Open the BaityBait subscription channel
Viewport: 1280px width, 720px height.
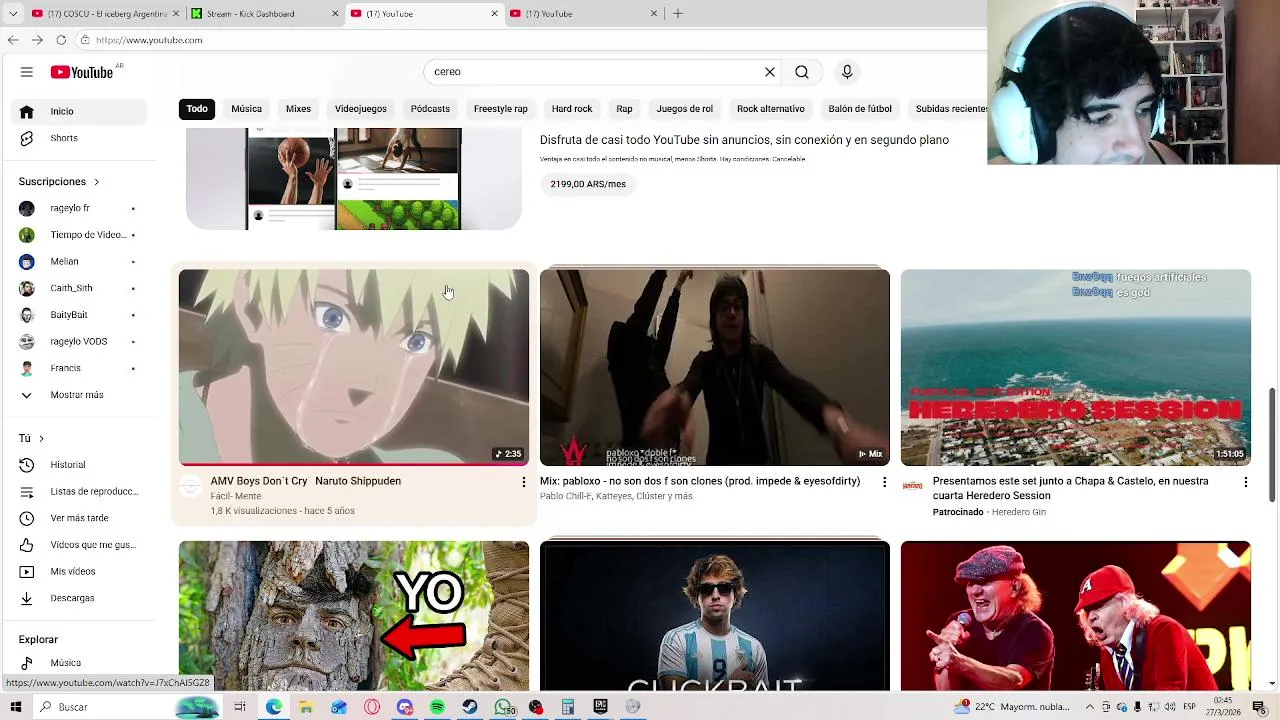78,315
